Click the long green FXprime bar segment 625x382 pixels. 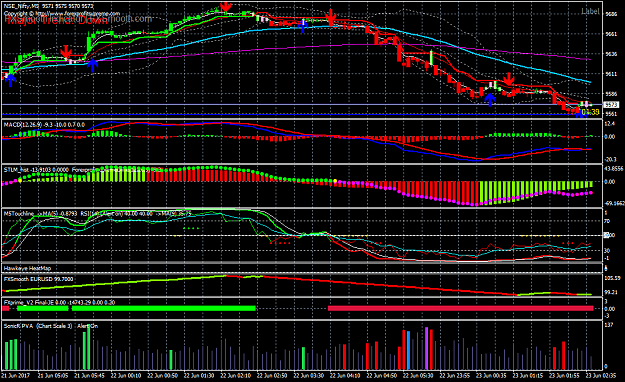tap(163, 308)
